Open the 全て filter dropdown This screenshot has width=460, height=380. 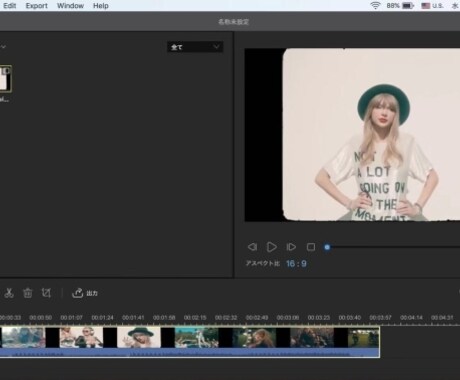click(x=195, y=47)
